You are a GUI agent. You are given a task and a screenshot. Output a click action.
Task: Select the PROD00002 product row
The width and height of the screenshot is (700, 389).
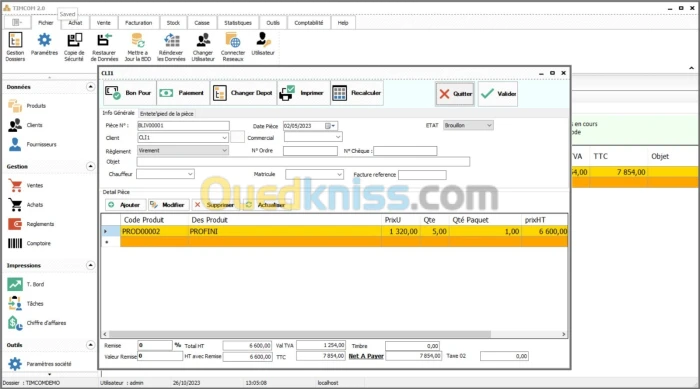tap(334, 231)
